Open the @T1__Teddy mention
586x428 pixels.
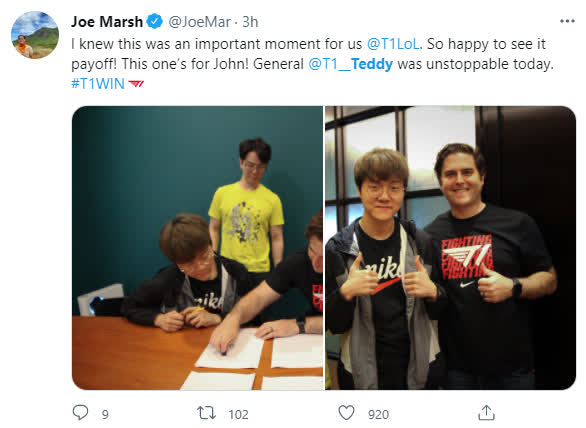click(x=351, y=64)
